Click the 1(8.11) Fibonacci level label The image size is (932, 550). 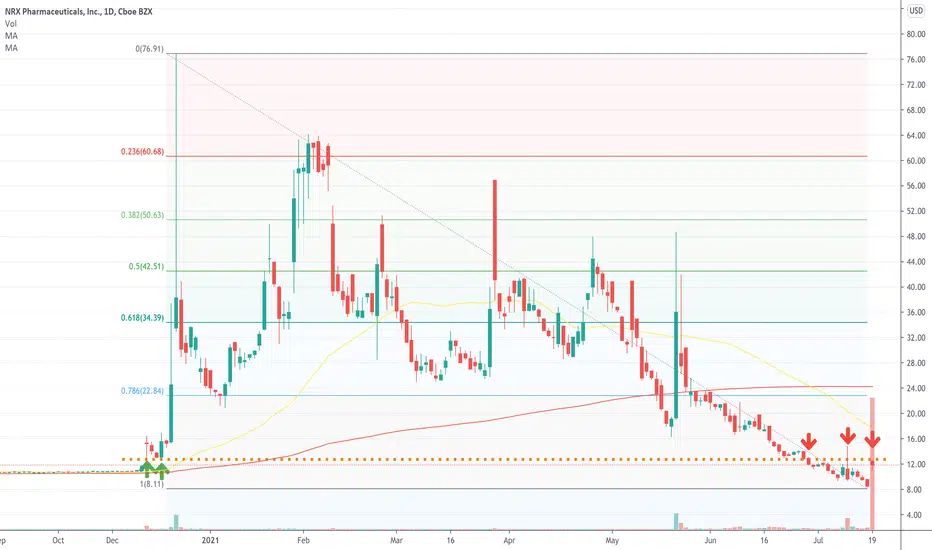152,484
